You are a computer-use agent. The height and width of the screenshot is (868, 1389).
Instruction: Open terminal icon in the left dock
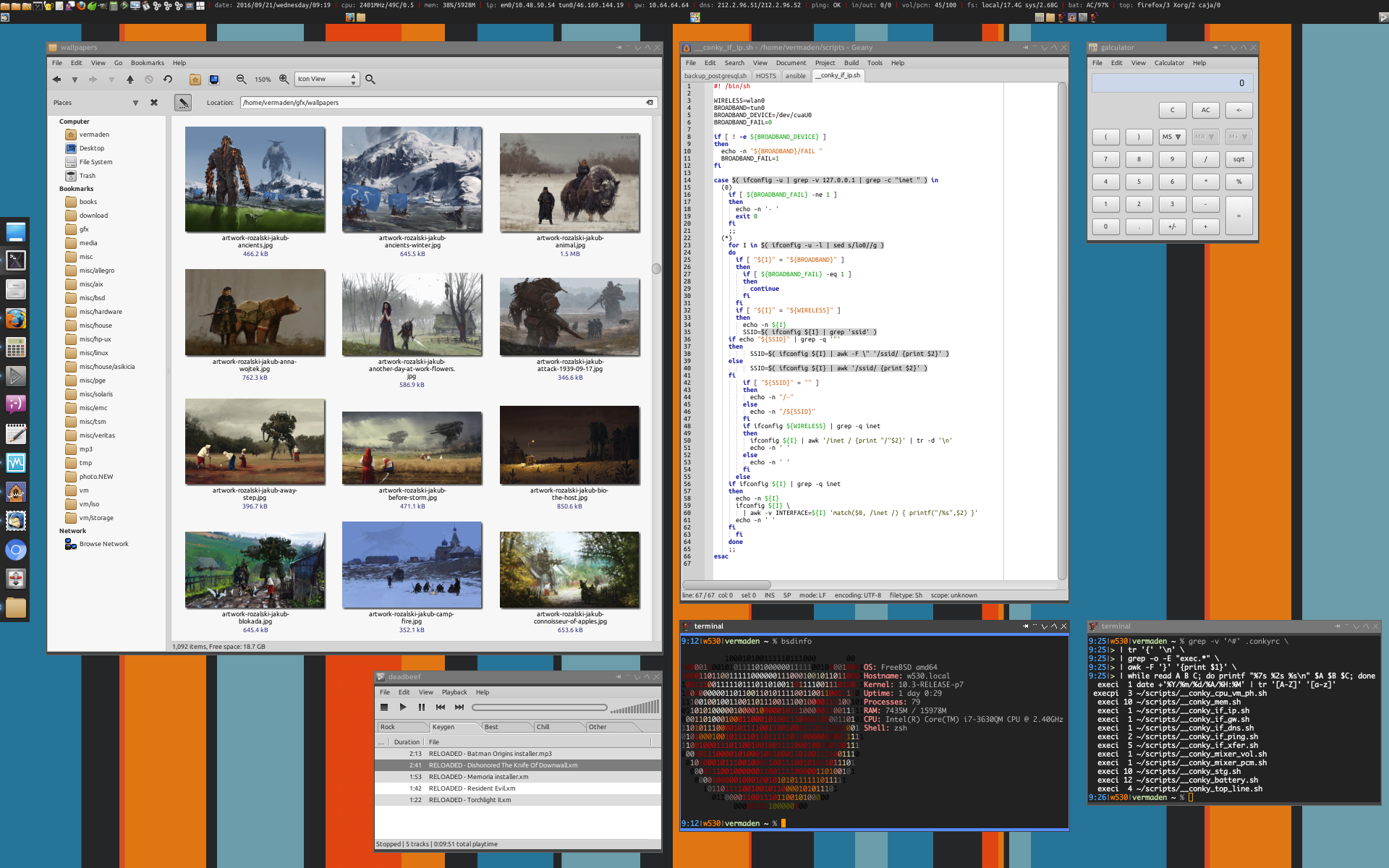tap(16, 260)
